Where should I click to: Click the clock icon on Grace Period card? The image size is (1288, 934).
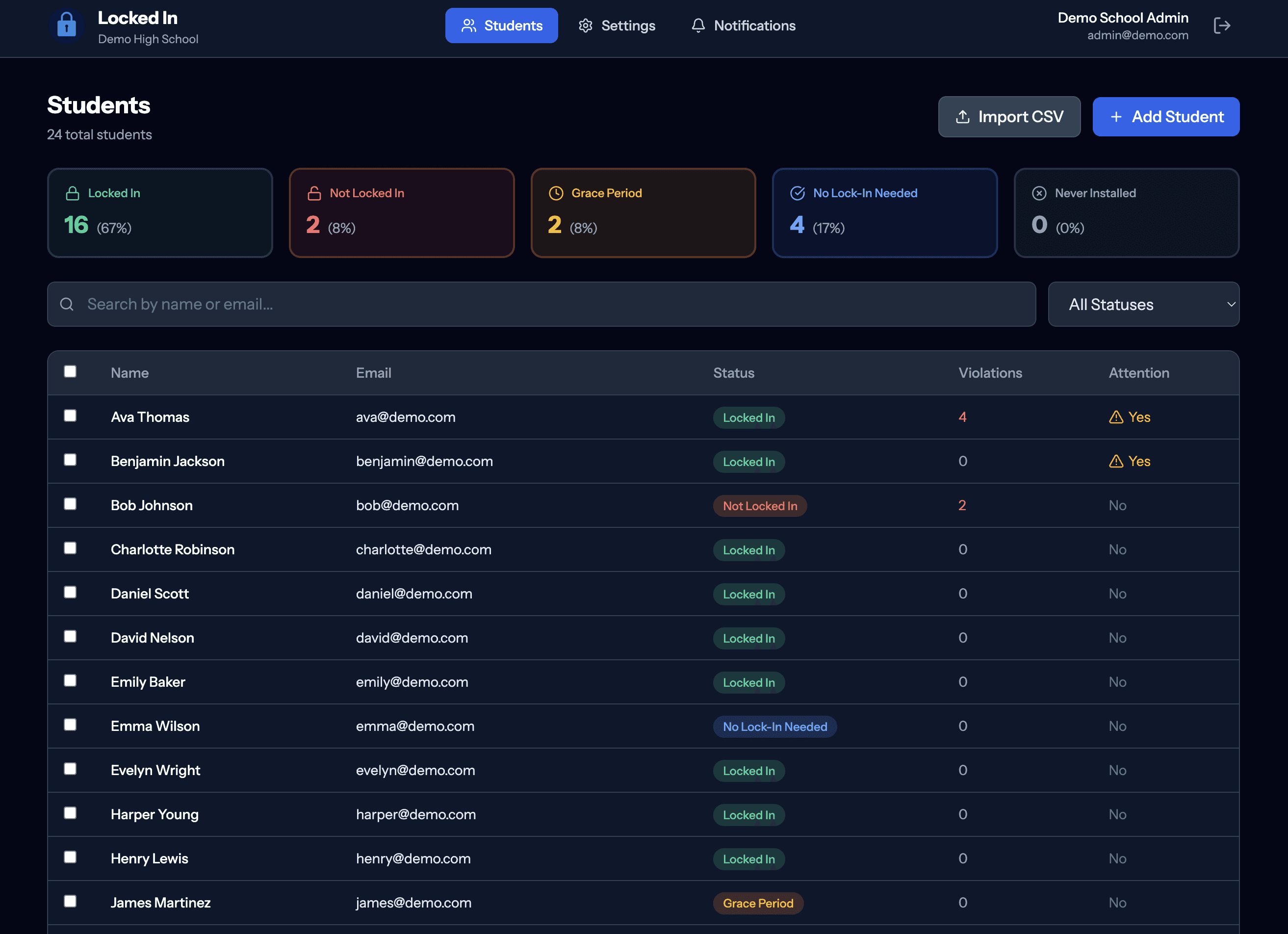click(x=556, y=193)
